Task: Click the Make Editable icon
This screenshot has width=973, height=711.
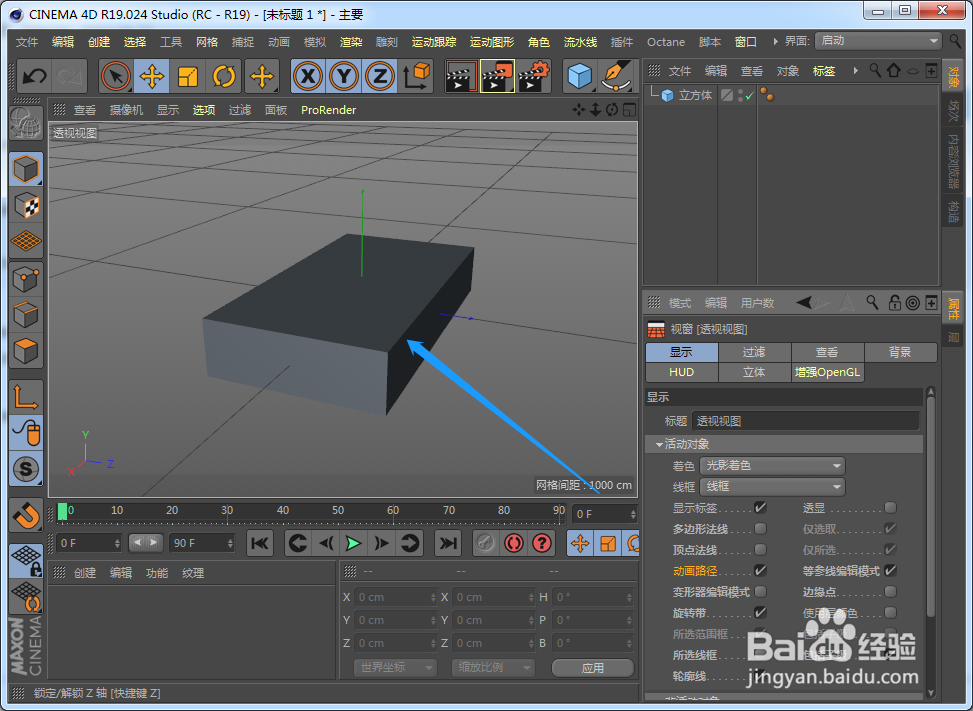Action: (25, 122)
